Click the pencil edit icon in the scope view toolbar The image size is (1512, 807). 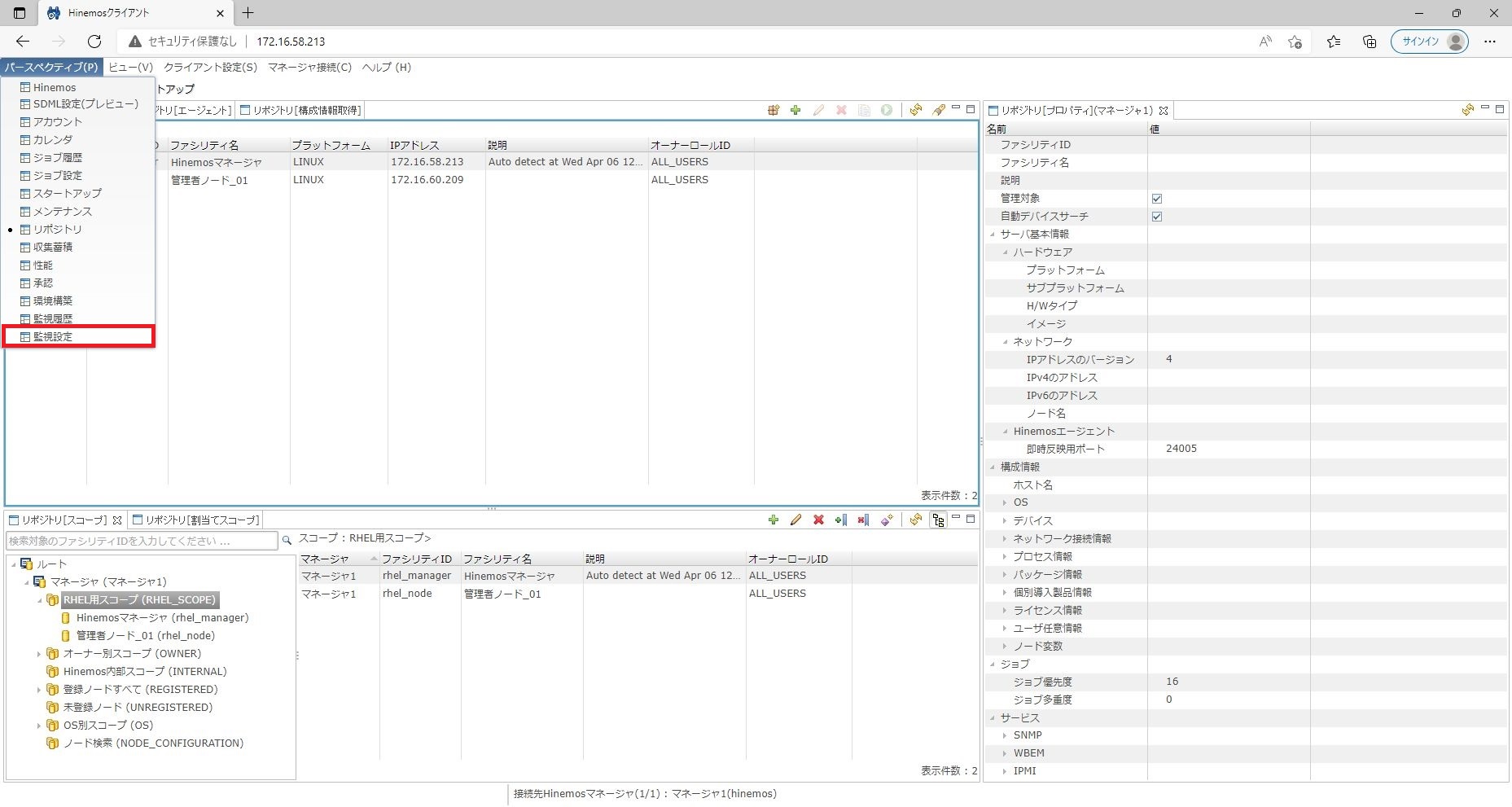tap(795, 520)
